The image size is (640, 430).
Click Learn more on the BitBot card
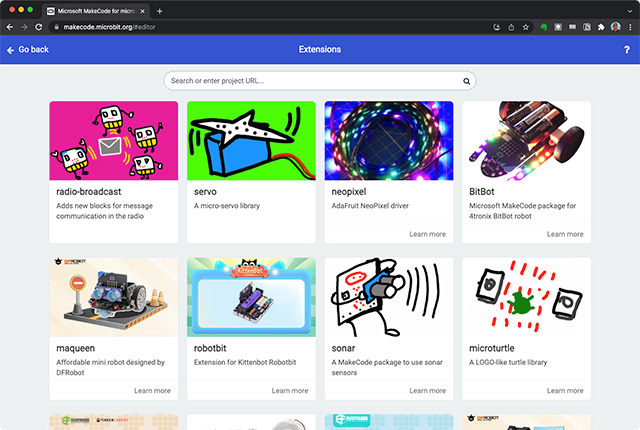[565, 234]
